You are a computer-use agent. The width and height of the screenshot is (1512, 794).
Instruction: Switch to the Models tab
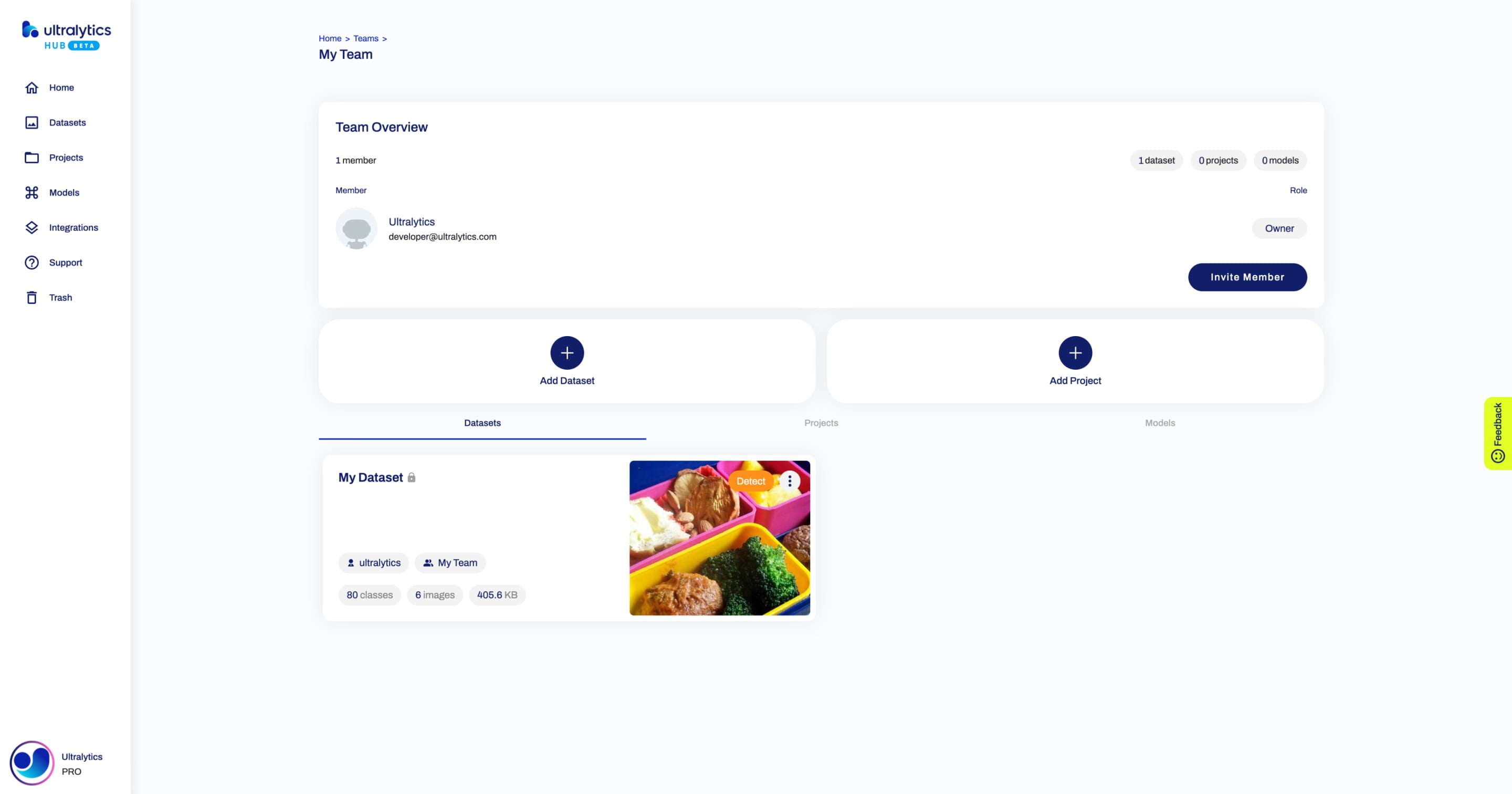click(x=1159, y=422)
